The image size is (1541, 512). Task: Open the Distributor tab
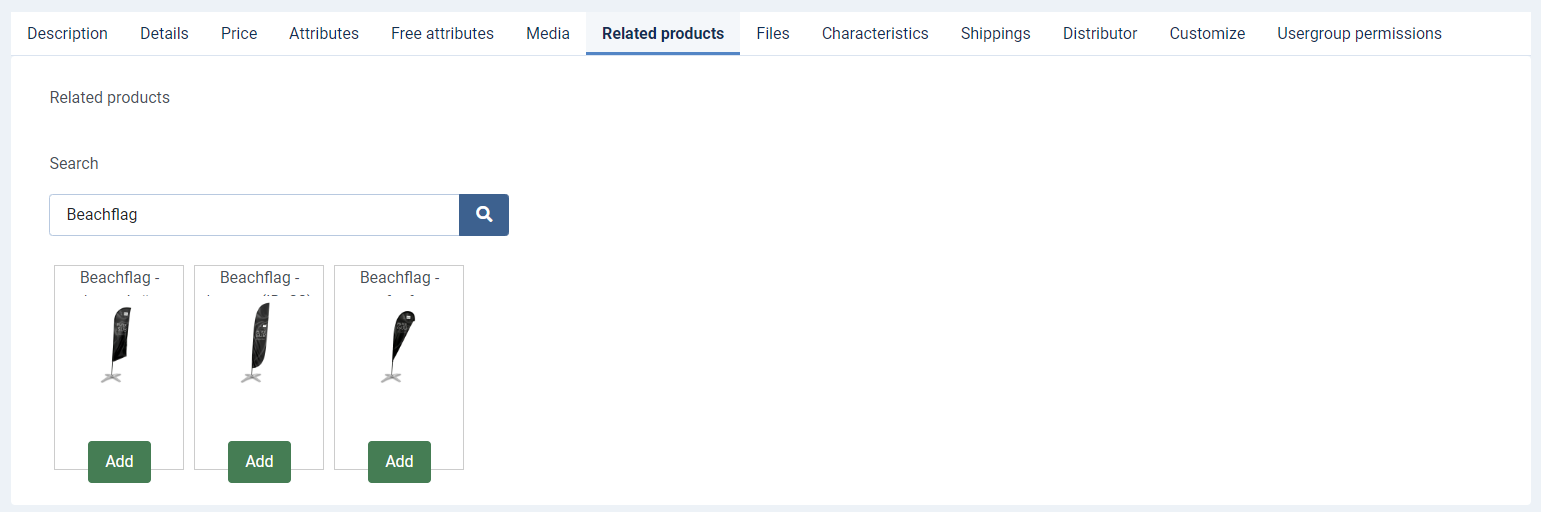1100,33
